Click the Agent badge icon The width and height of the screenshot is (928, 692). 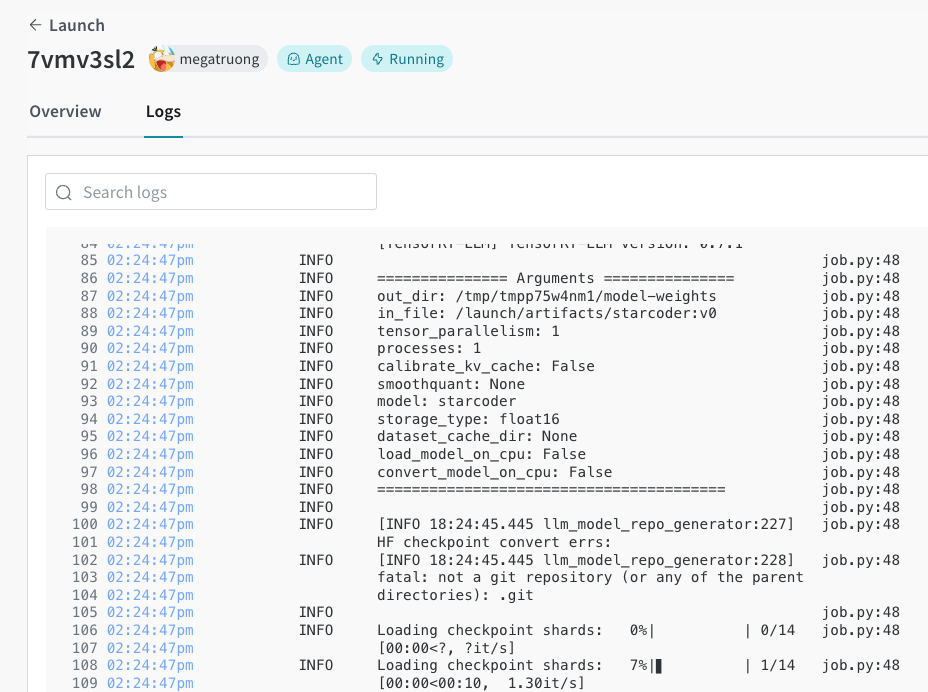click(x=294, y=59)
